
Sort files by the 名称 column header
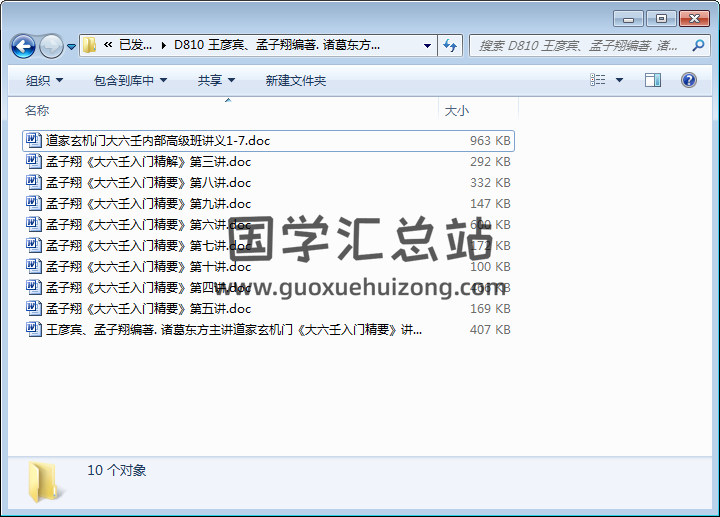click(x=37, y=110)
